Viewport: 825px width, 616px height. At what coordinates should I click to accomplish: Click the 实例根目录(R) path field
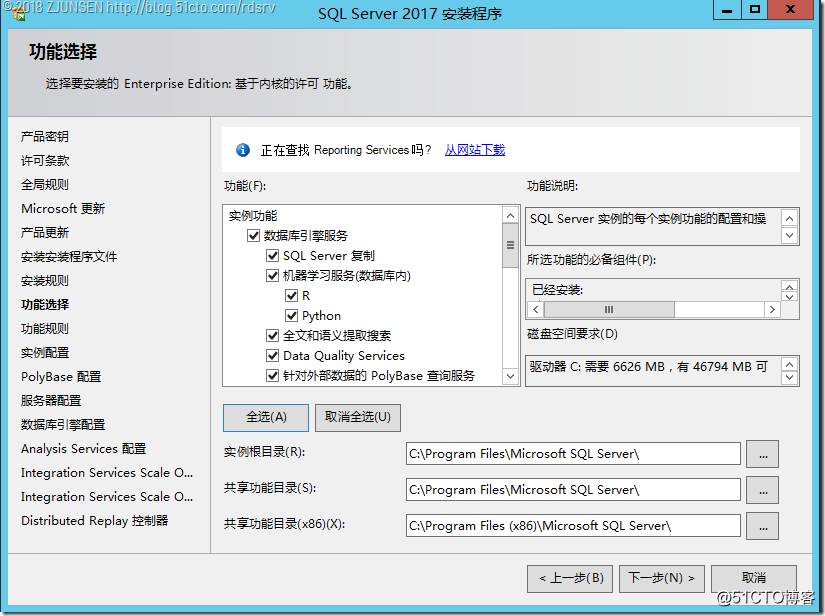(573, 454)
